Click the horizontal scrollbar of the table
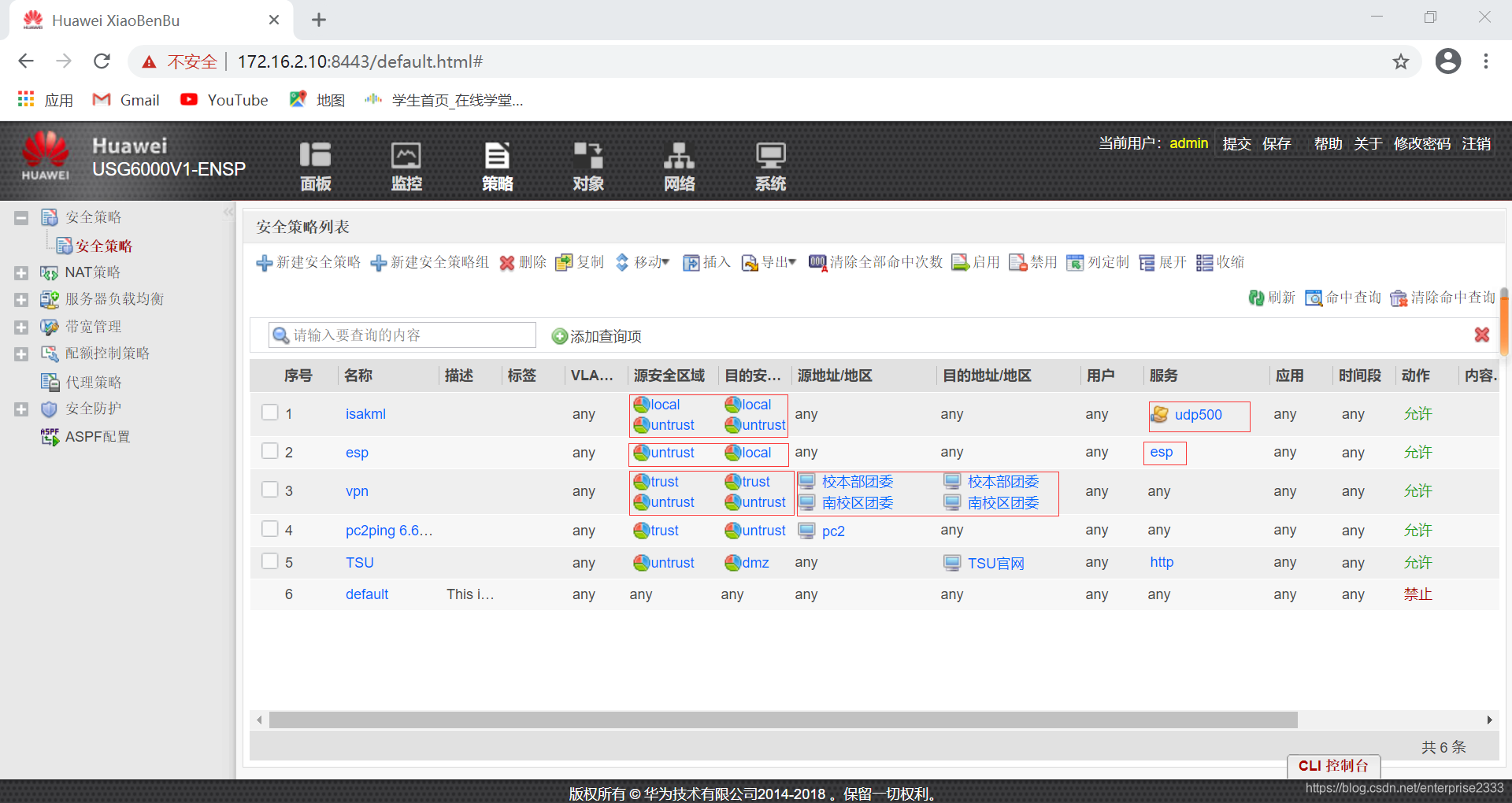Screen dimensions: 1512x803 click(x=783, y=720)
